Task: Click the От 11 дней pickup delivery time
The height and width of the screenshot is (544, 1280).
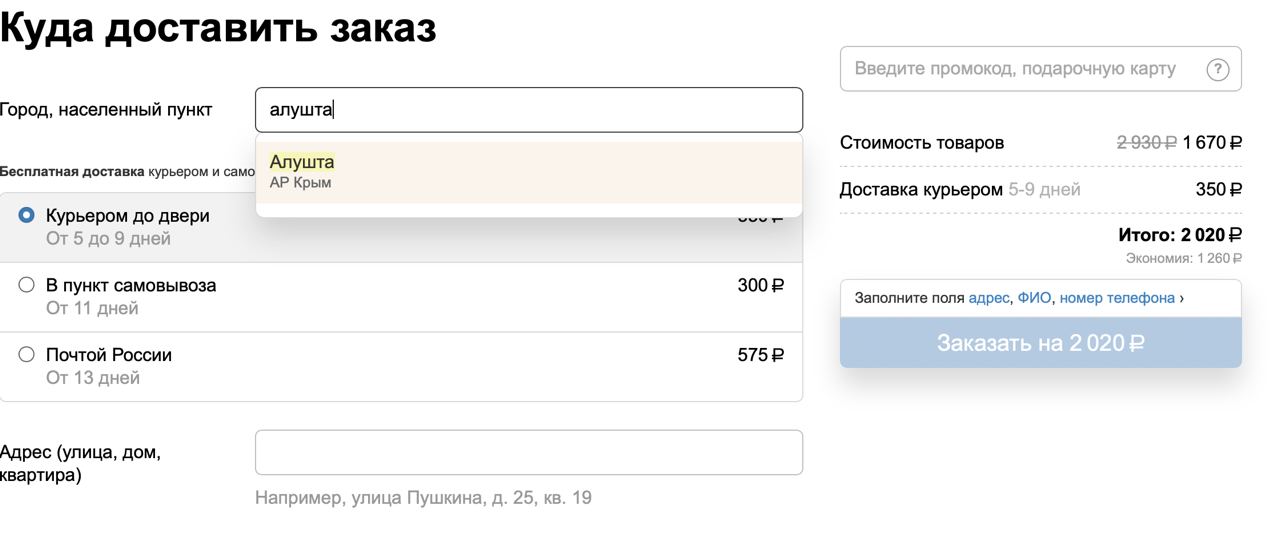Action: (x=92, y=308)
